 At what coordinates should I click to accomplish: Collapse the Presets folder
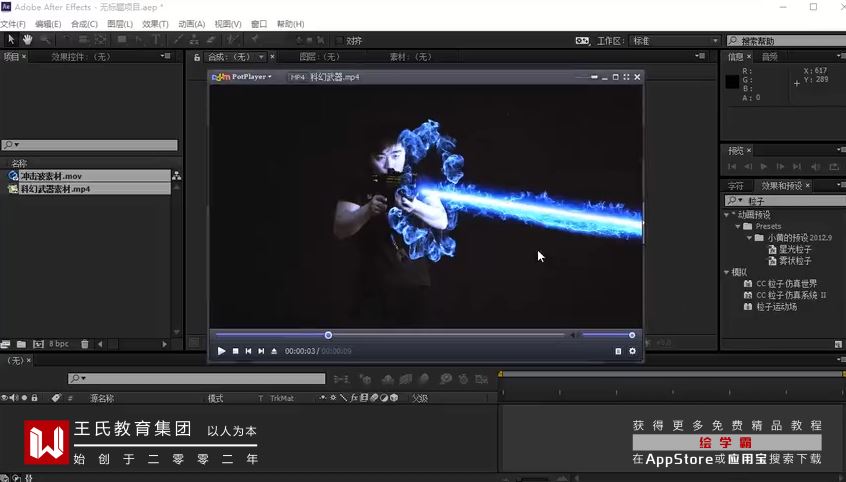point(738,226)
